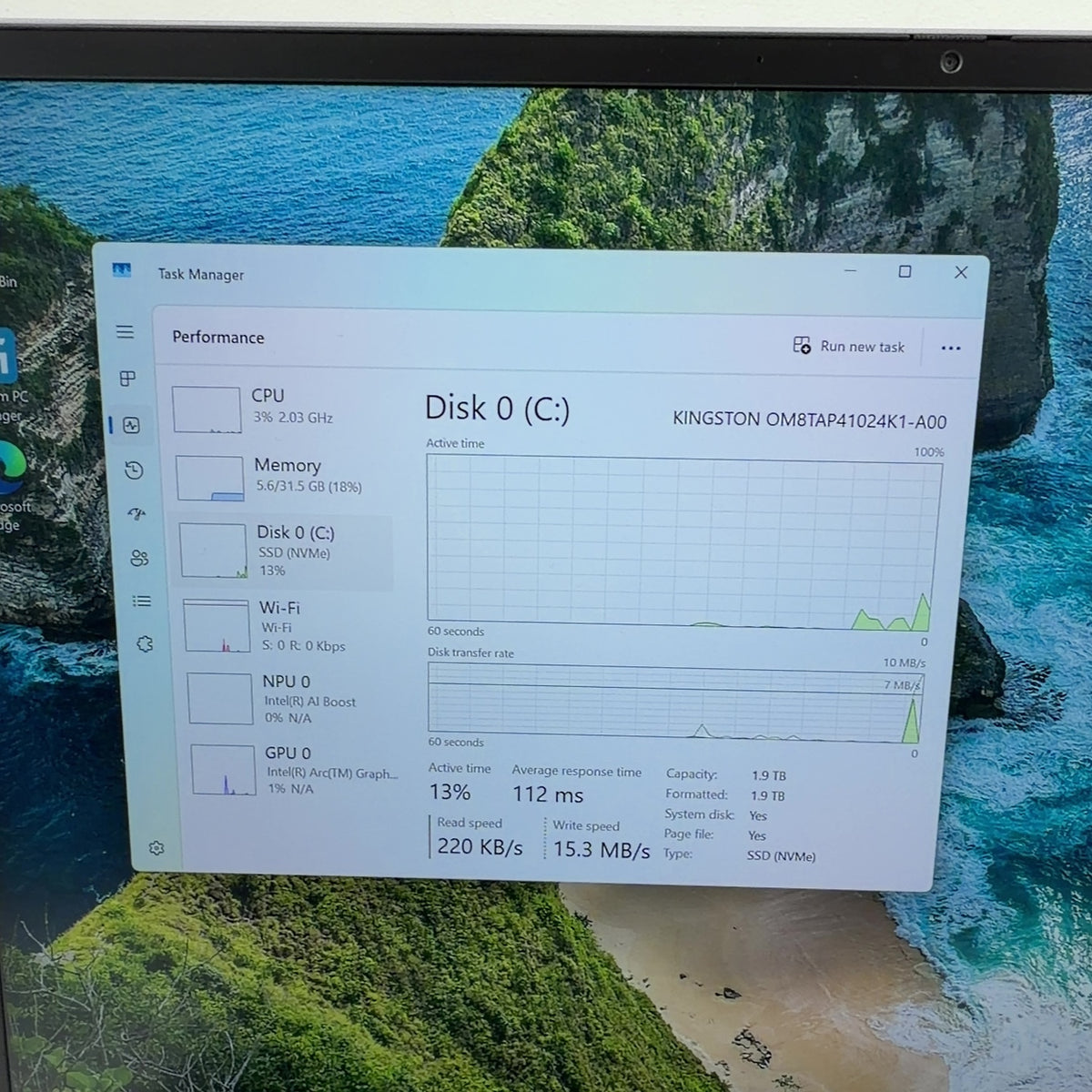Open the Details page list icon
Viewport: 1092px width, 1092px height.
[142, 601]
